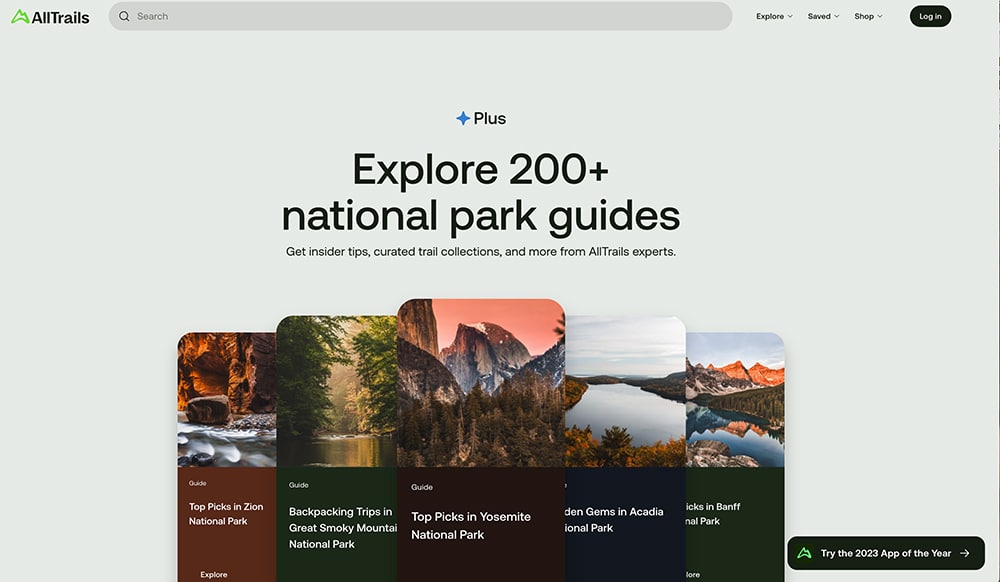Click the Guide label on Zion card
This screenshot has height=582, width=1000.
197,483
